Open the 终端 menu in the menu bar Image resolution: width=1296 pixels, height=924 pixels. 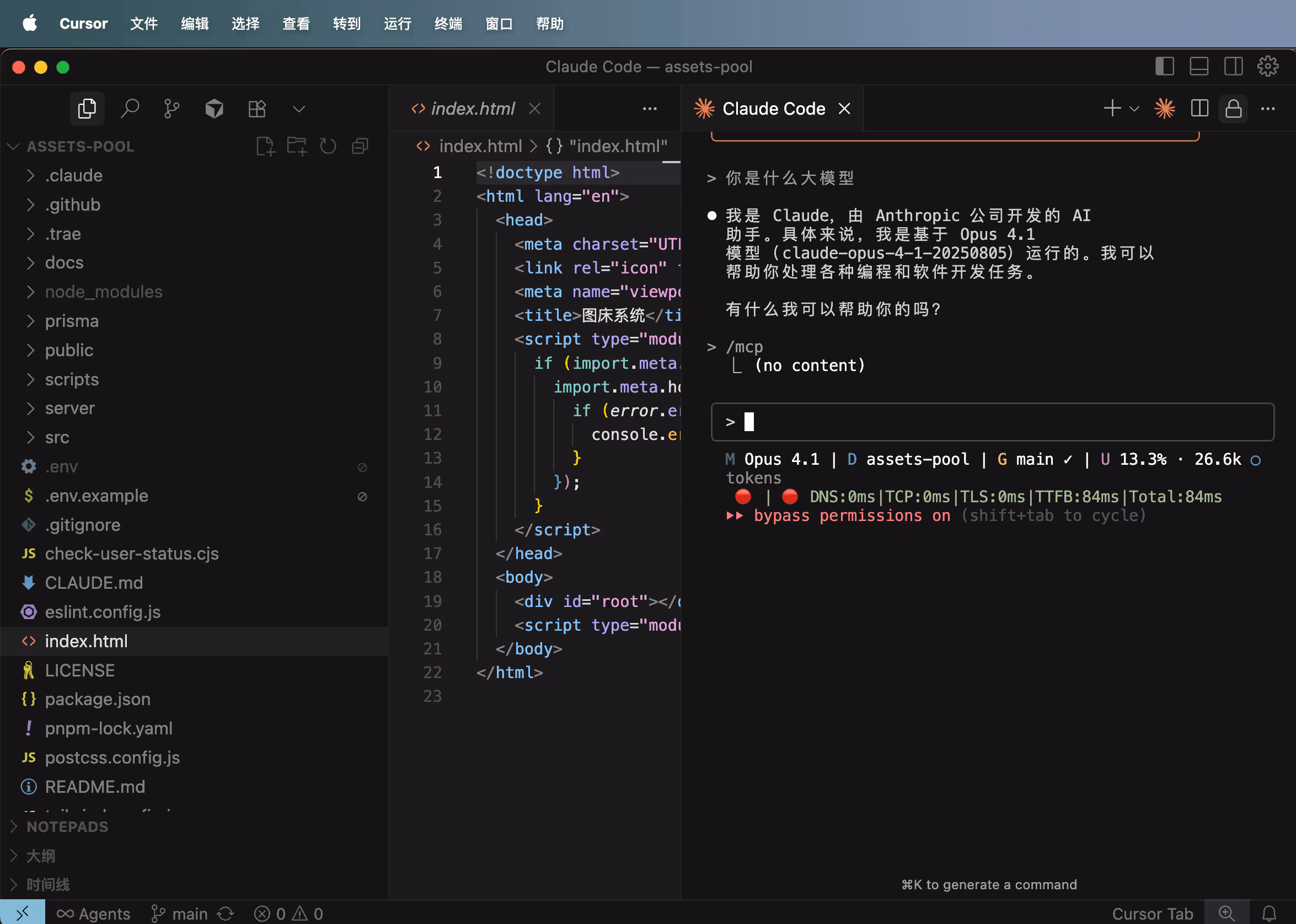(448, 23)
